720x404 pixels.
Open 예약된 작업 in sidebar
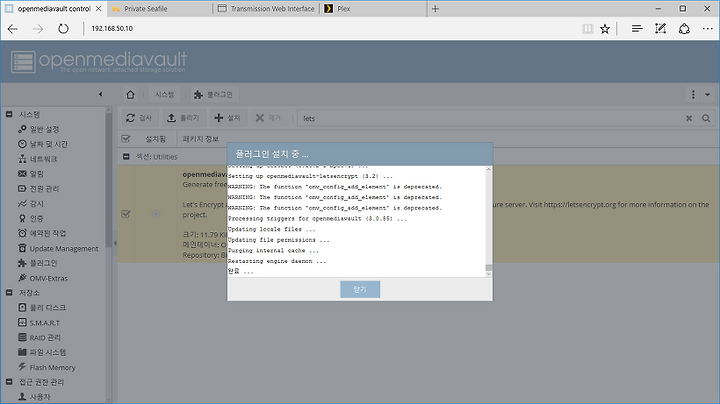click(42, 233)
